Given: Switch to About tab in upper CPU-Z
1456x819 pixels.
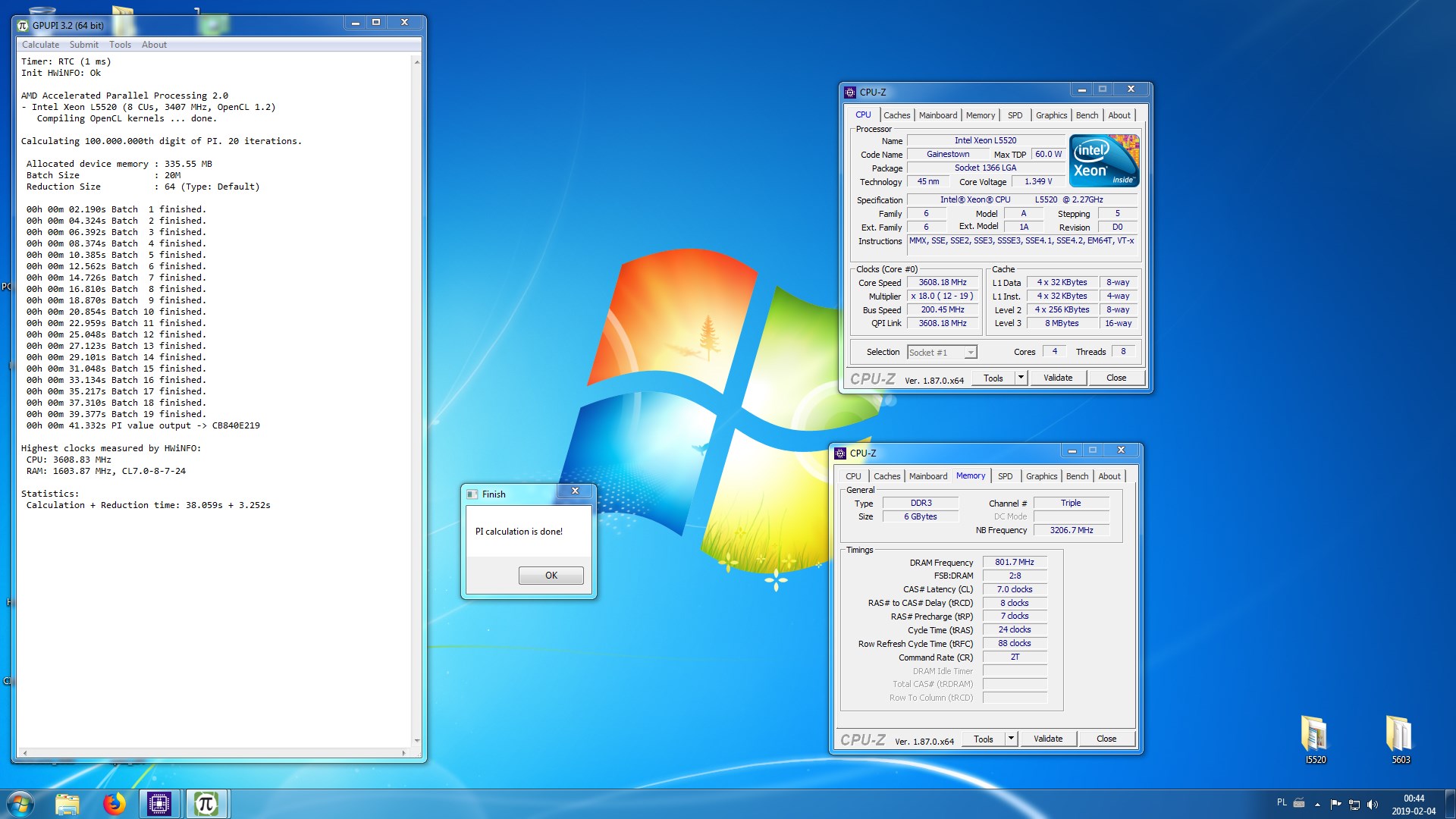Looking at the screenshot, I should click(x=1119, y=115).
